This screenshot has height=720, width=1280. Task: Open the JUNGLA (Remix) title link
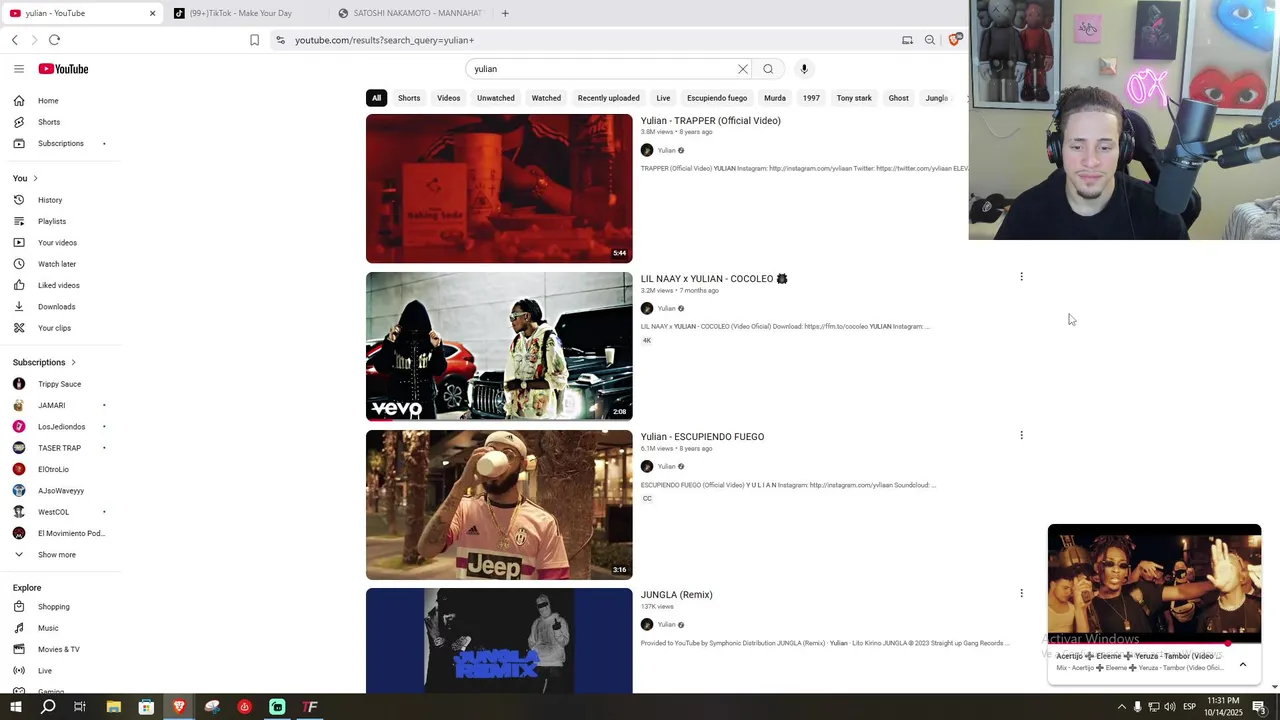coord(677,595)
